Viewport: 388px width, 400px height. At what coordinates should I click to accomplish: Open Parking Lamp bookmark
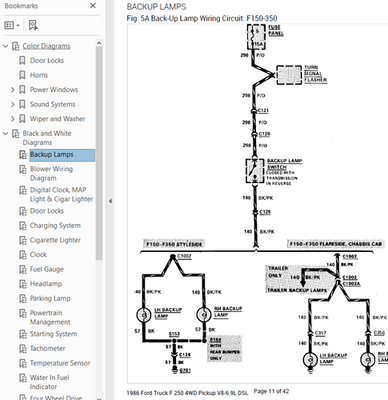(x=50, y=298)
